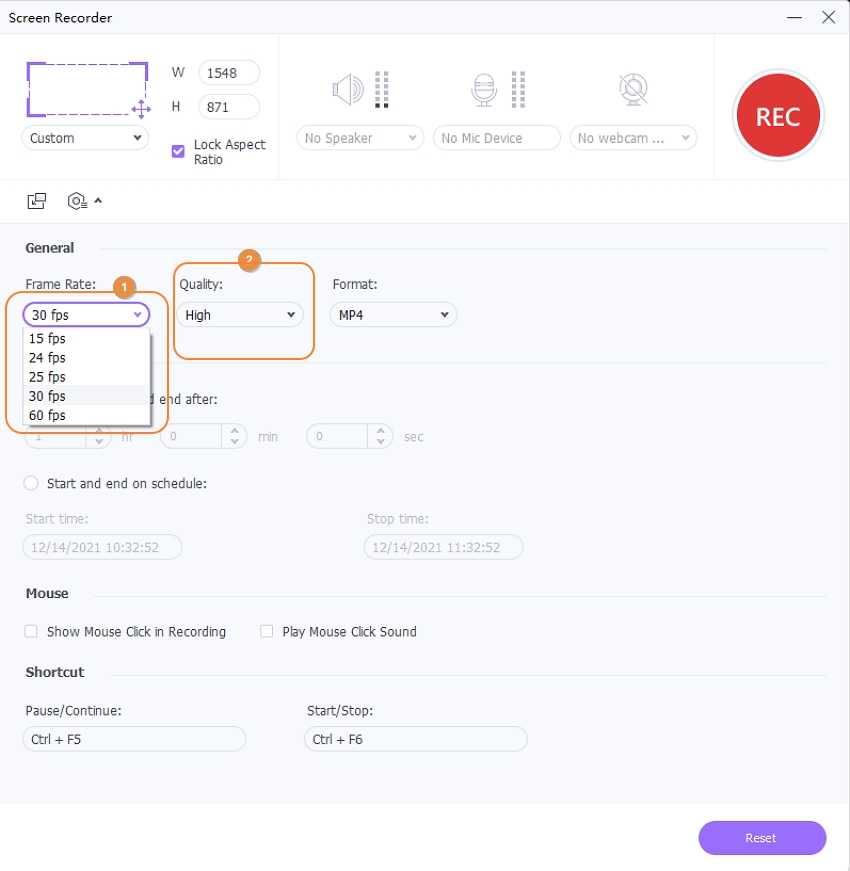This screenshot has width=850, height=871.
Task: Choose 30 fps in the dropdown list
Action: 87,396
